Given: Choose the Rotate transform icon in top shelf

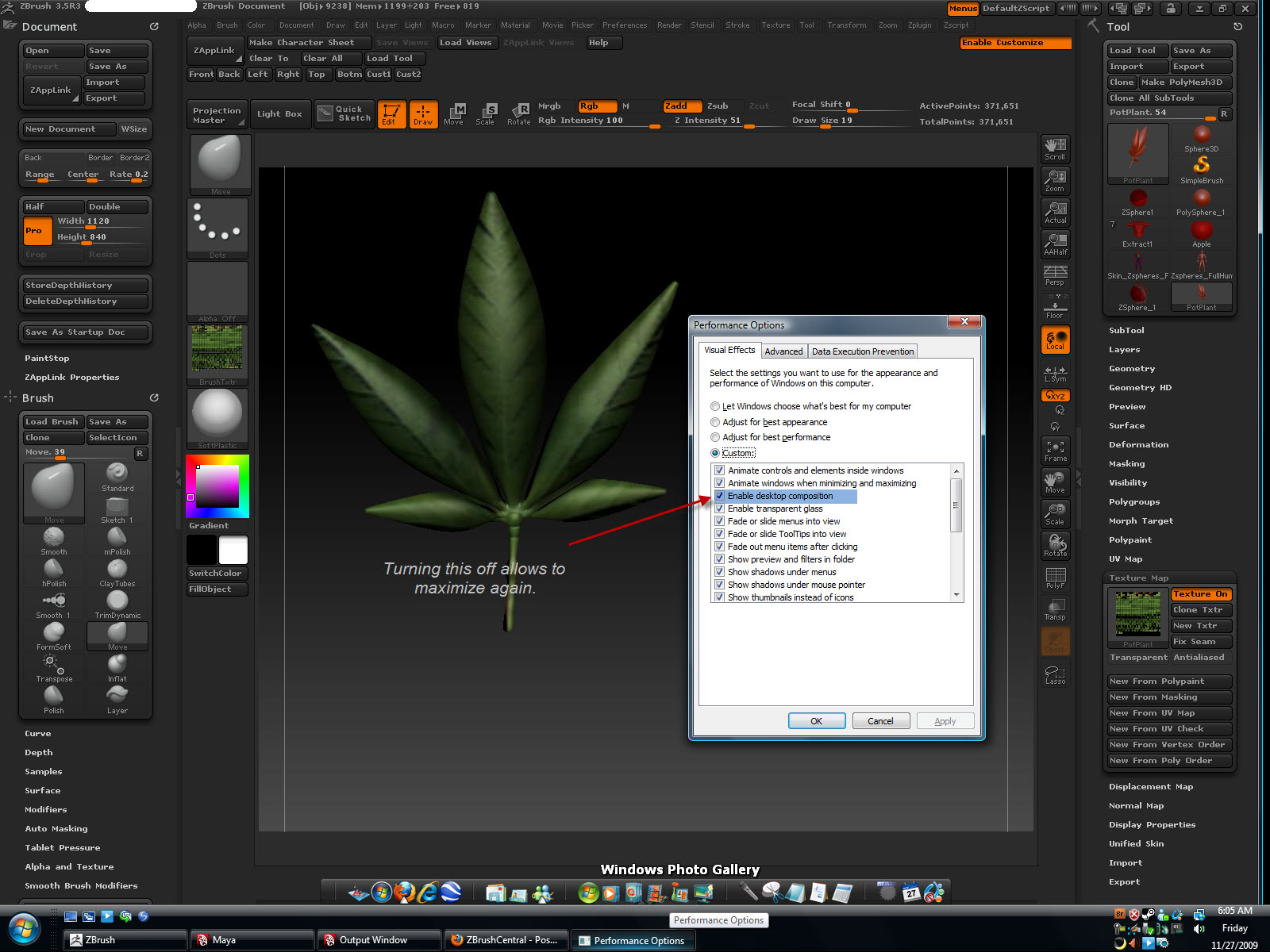Looking at the screenshot, I should 519,113.
